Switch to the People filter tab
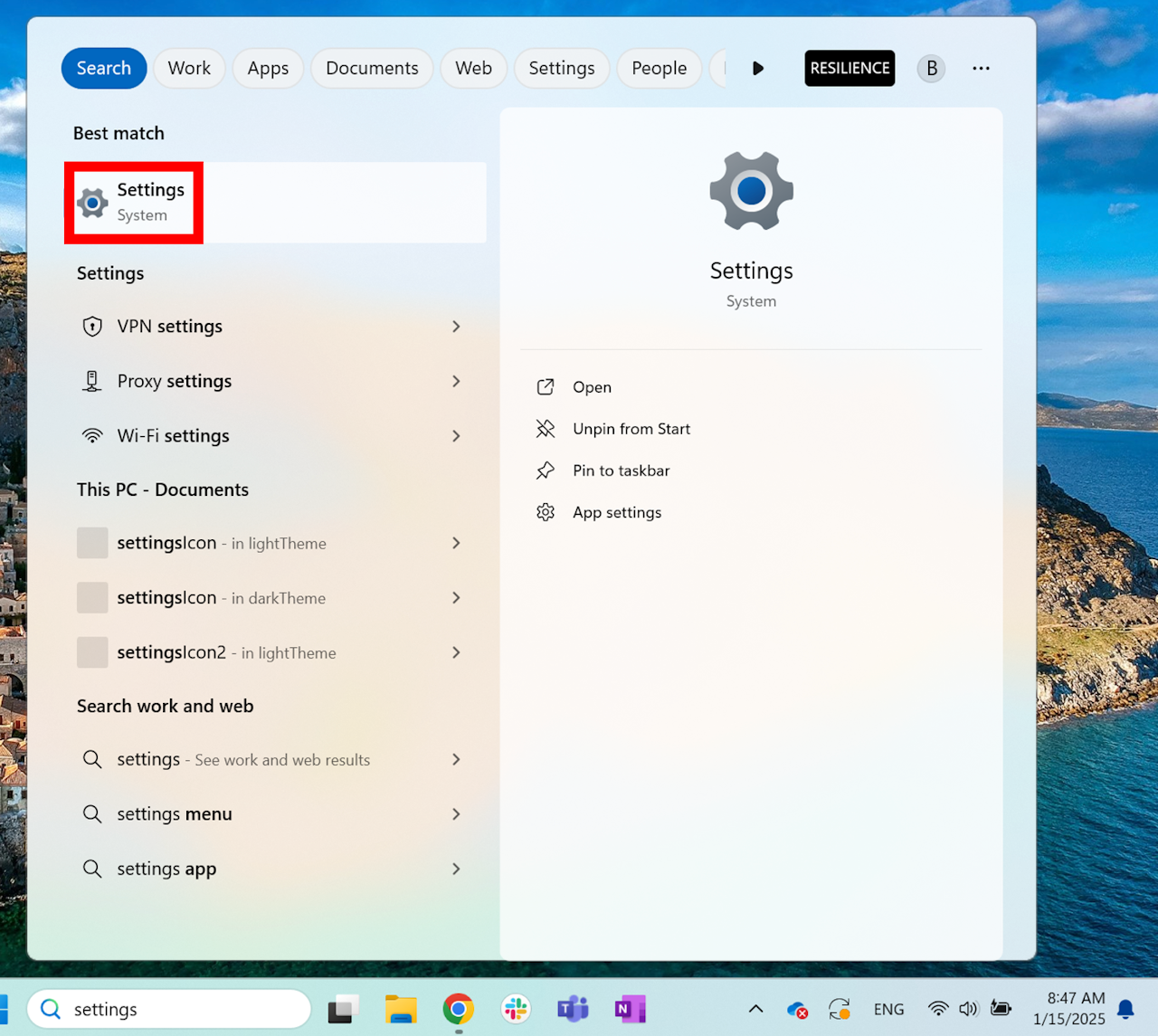 click(x=660, y=68)
